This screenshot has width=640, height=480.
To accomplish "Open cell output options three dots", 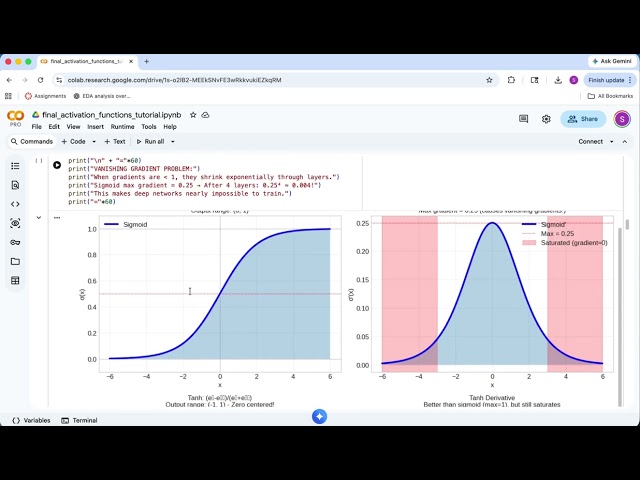I will point(57,218).
